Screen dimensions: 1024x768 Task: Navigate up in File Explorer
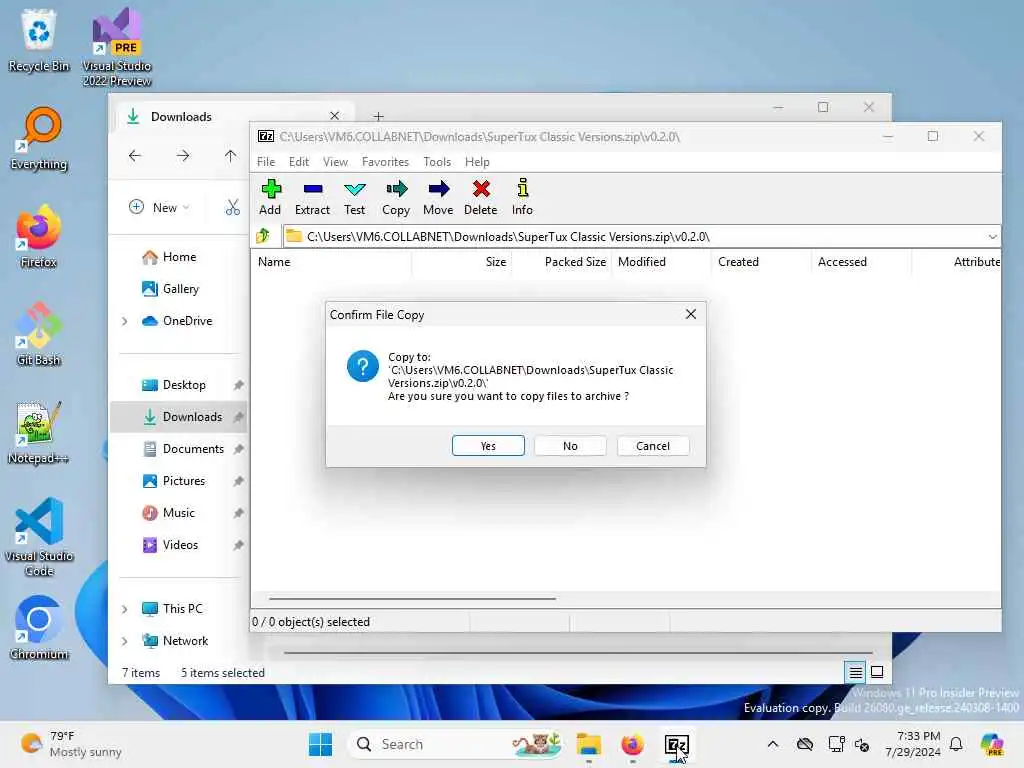click(x=231, y=155)
